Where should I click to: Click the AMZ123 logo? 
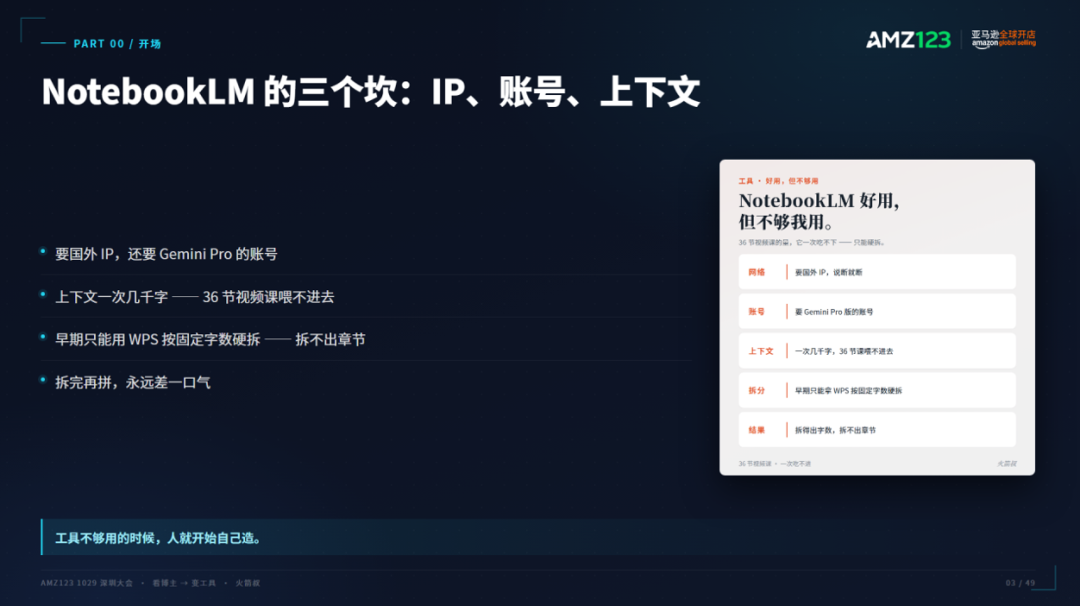pyautogui.click(x=908, y=40)
